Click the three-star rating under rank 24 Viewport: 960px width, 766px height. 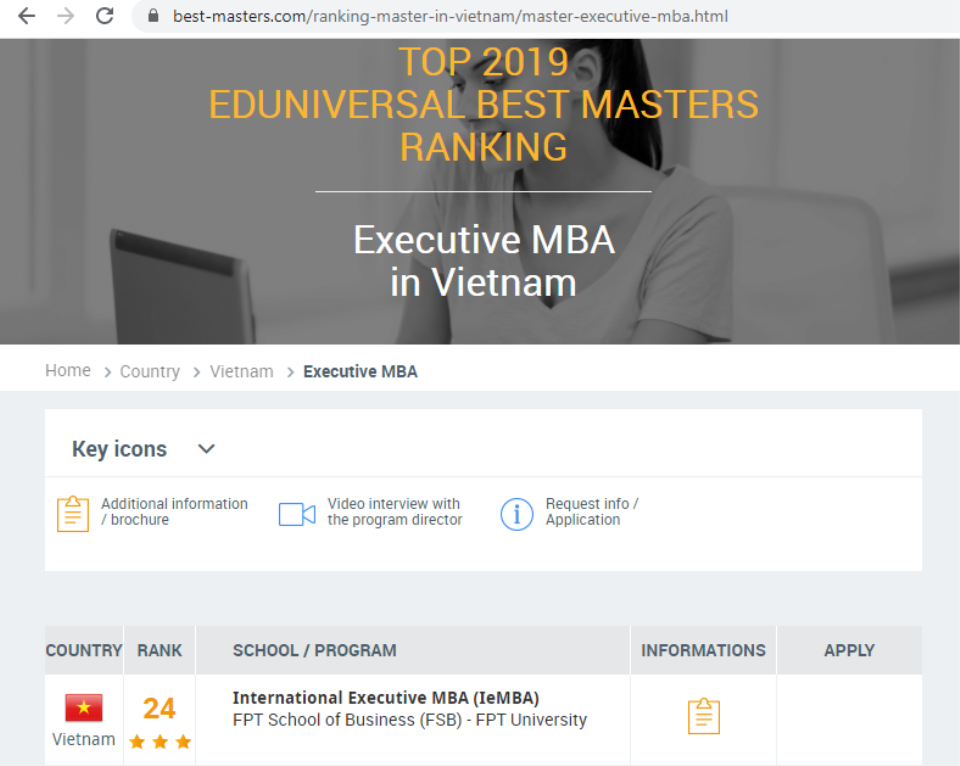point(159,742)
